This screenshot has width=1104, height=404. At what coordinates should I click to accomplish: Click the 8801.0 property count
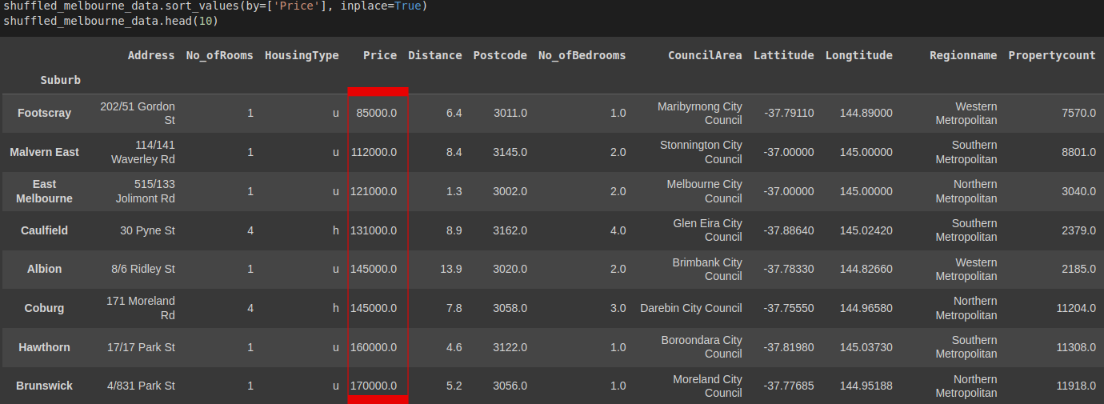click(1079, 152)
